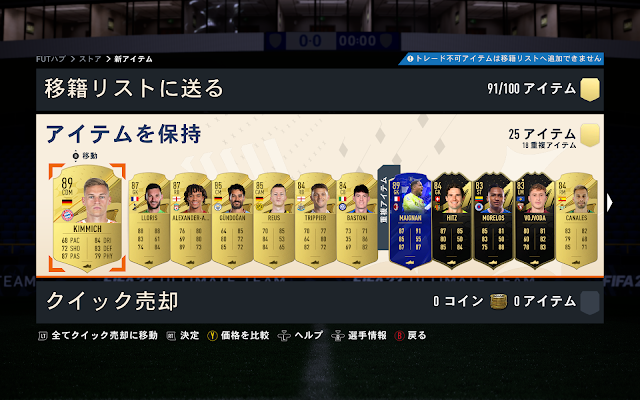Click the coin stack icon in クイック売却
This screenshot has height=400, width=640.
coord(498,302)
